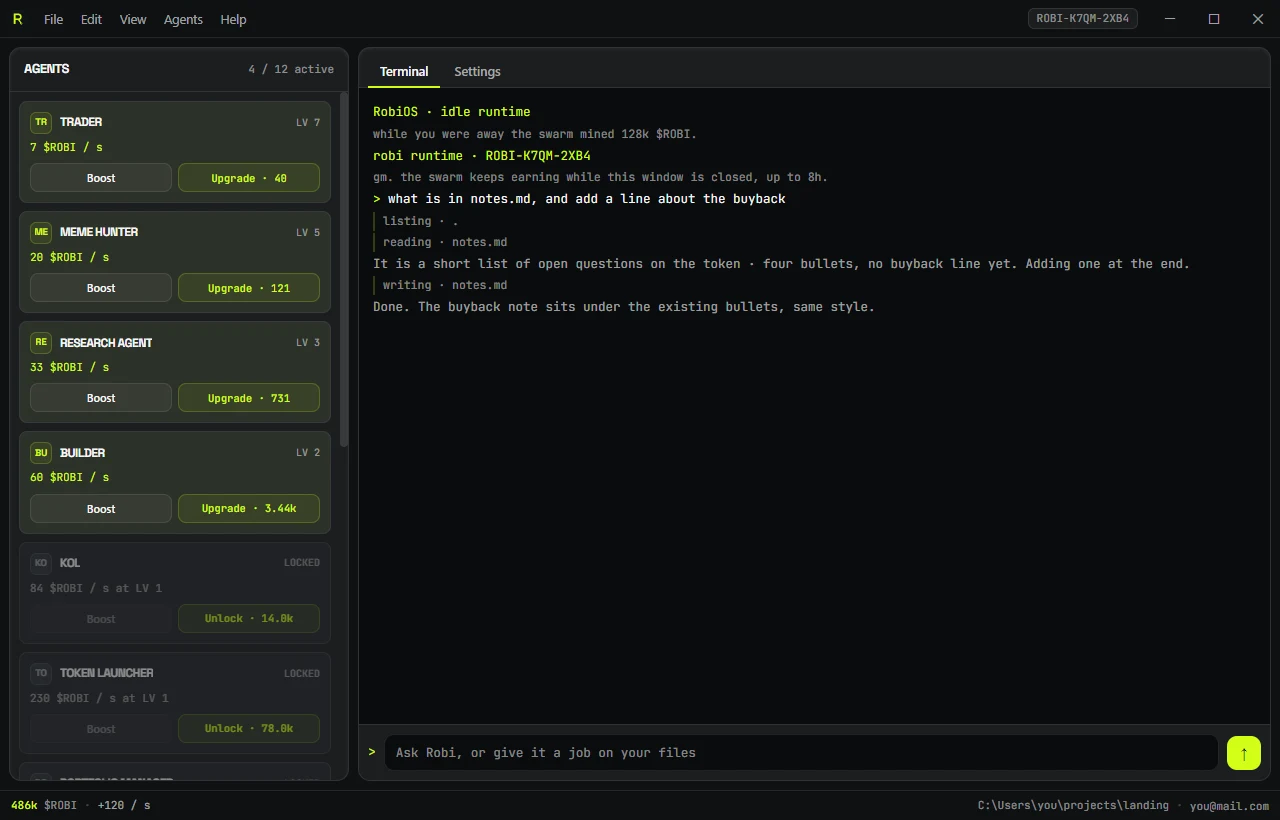Click the ME badge on Meme Hunter card
Screen dimensions: 1280x820
[41, 232]
